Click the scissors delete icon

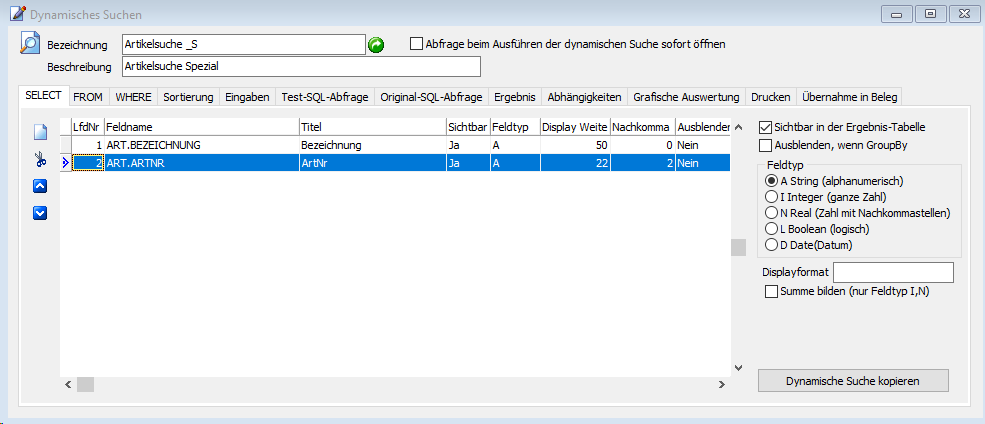tap(40, 159)
